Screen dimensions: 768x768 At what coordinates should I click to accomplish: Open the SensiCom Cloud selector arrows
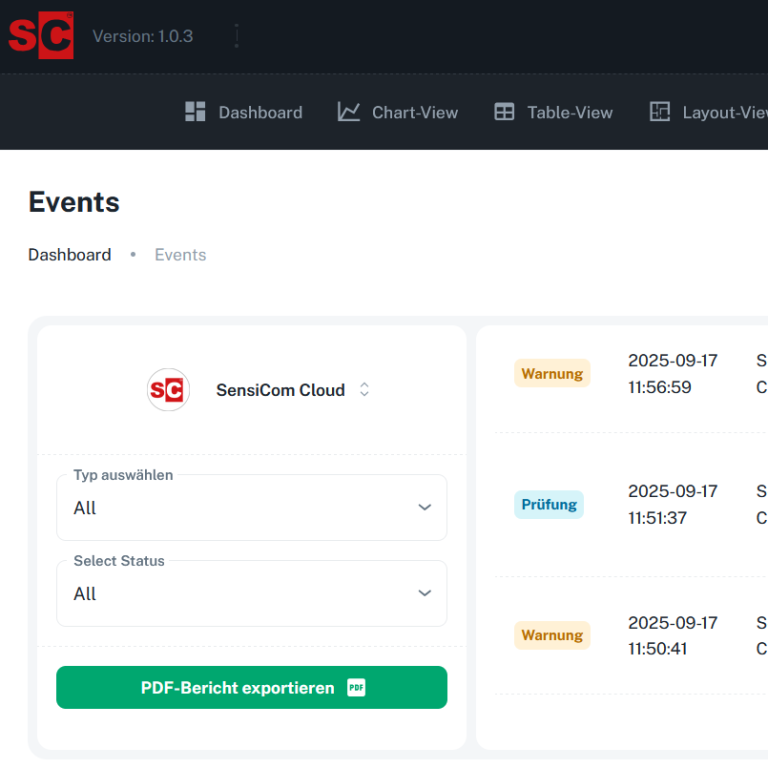(x=365, y=390)
